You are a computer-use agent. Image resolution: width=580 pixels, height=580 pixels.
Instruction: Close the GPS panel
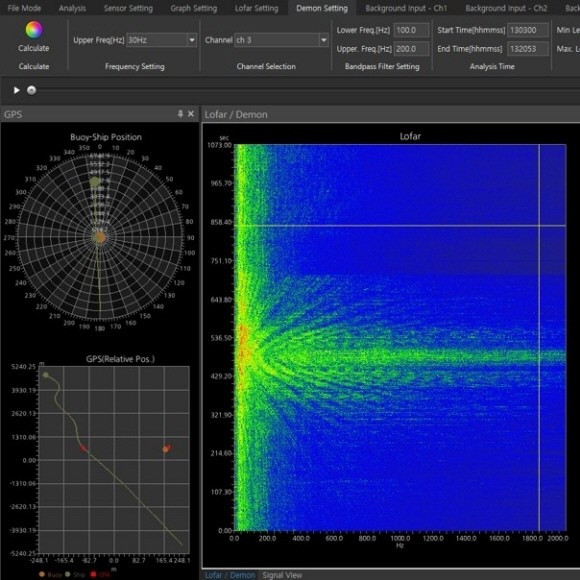coord(191,114)
